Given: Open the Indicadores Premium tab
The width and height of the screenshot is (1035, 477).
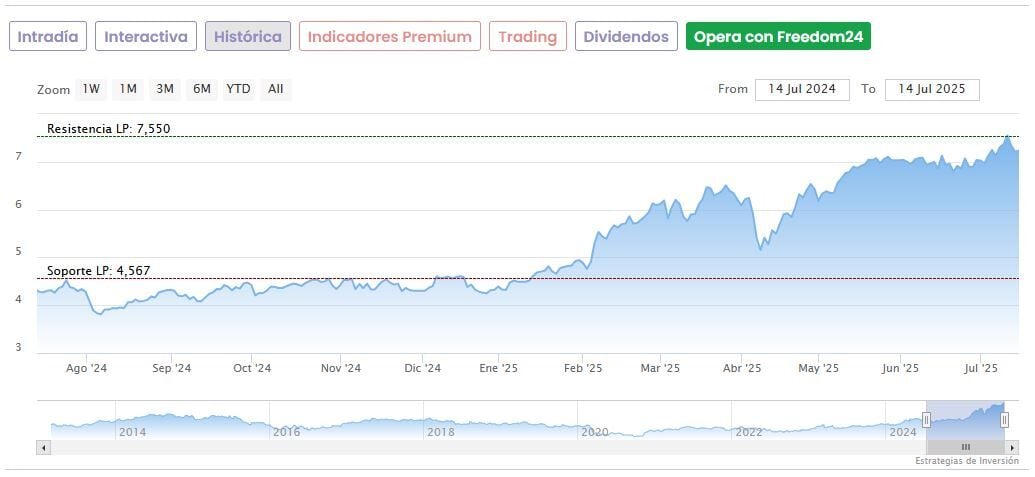Looking at the screenshot, I should pos(389,37).
